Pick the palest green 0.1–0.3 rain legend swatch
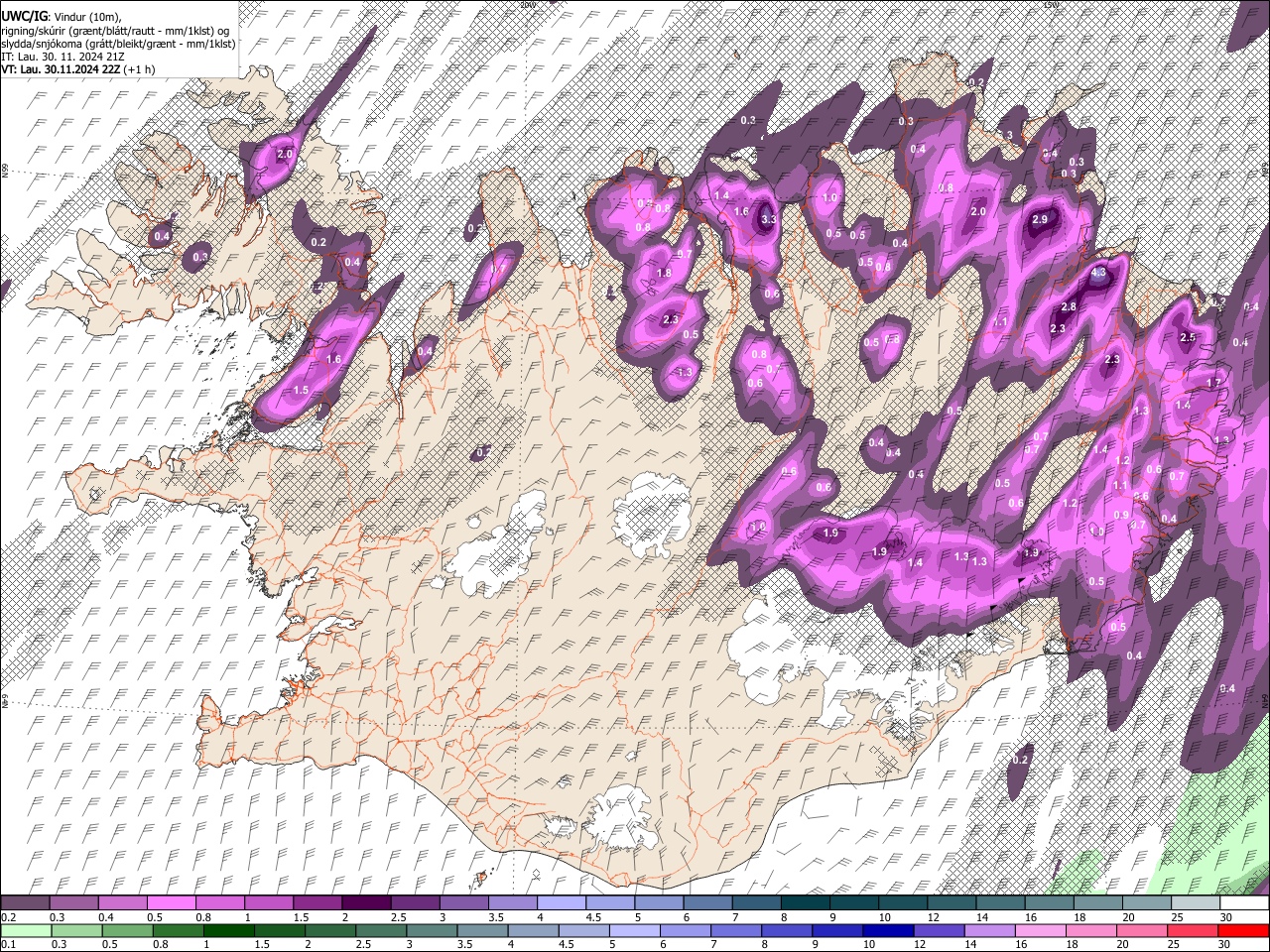Screen dimensions: 1270x952 26,930
